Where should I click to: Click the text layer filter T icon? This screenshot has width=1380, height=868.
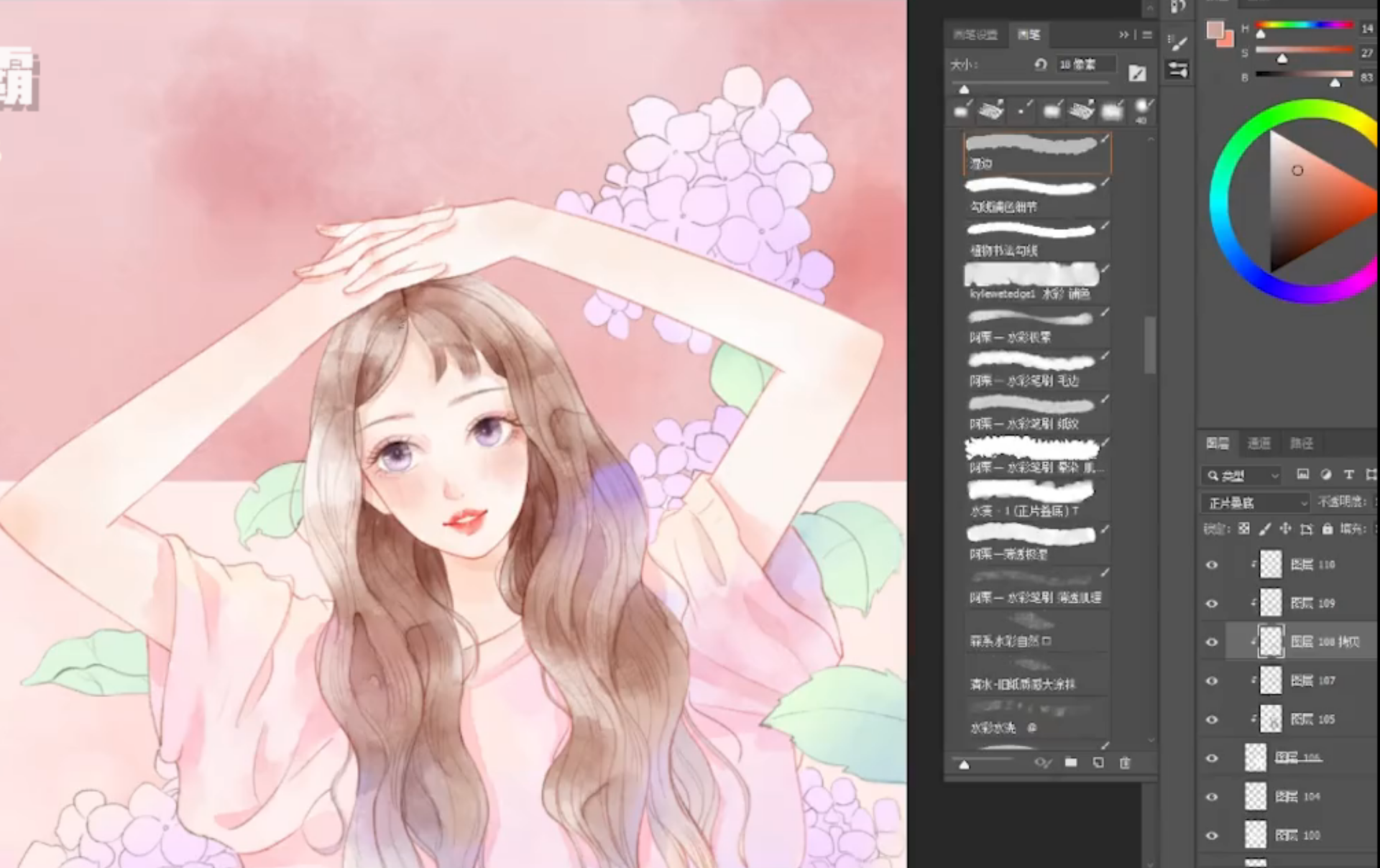click(x=1348, y=474)
